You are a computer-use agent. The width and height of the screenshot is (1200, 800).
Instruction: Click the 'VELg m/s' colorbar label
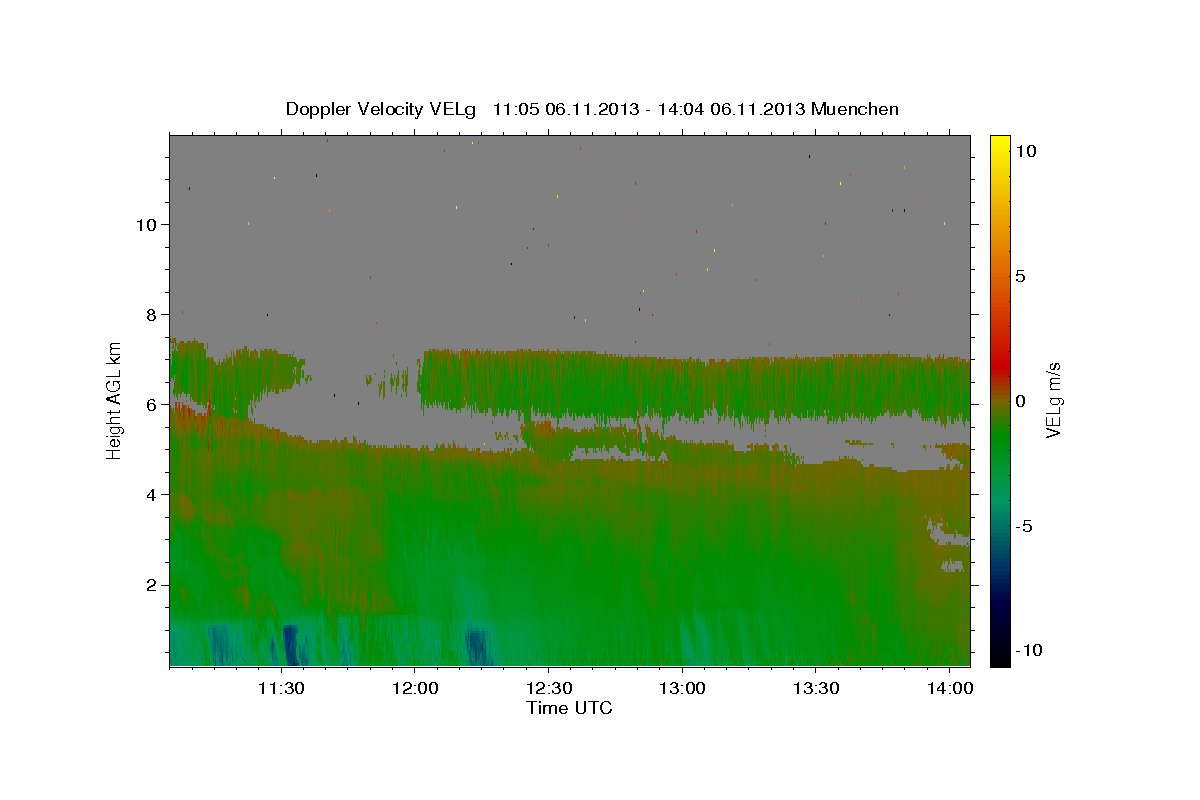coord(1053,400)
